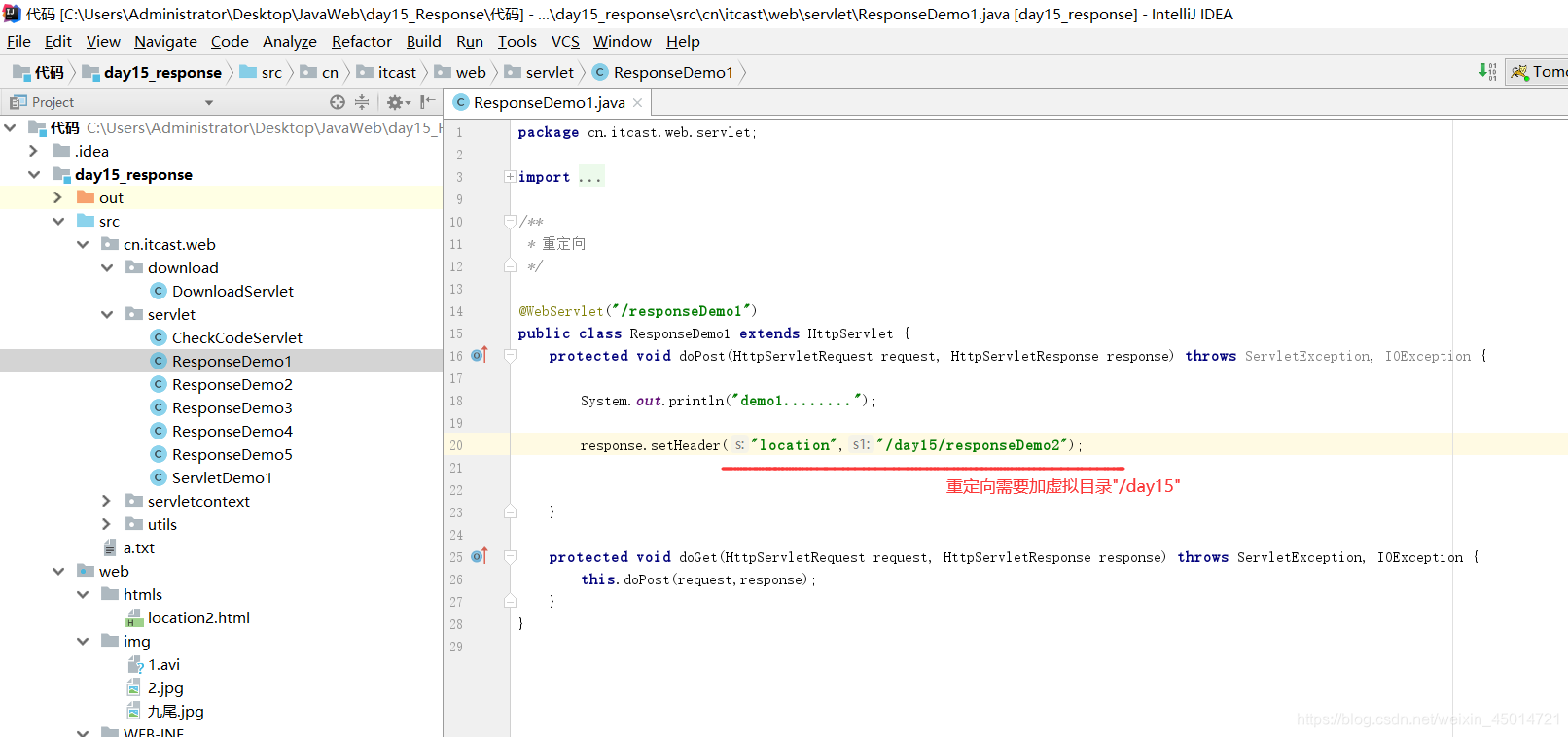Click the locate/scroll-from-source target icon
The height and width of the screenshot is (737, 1568).
[x=338, y=102]
